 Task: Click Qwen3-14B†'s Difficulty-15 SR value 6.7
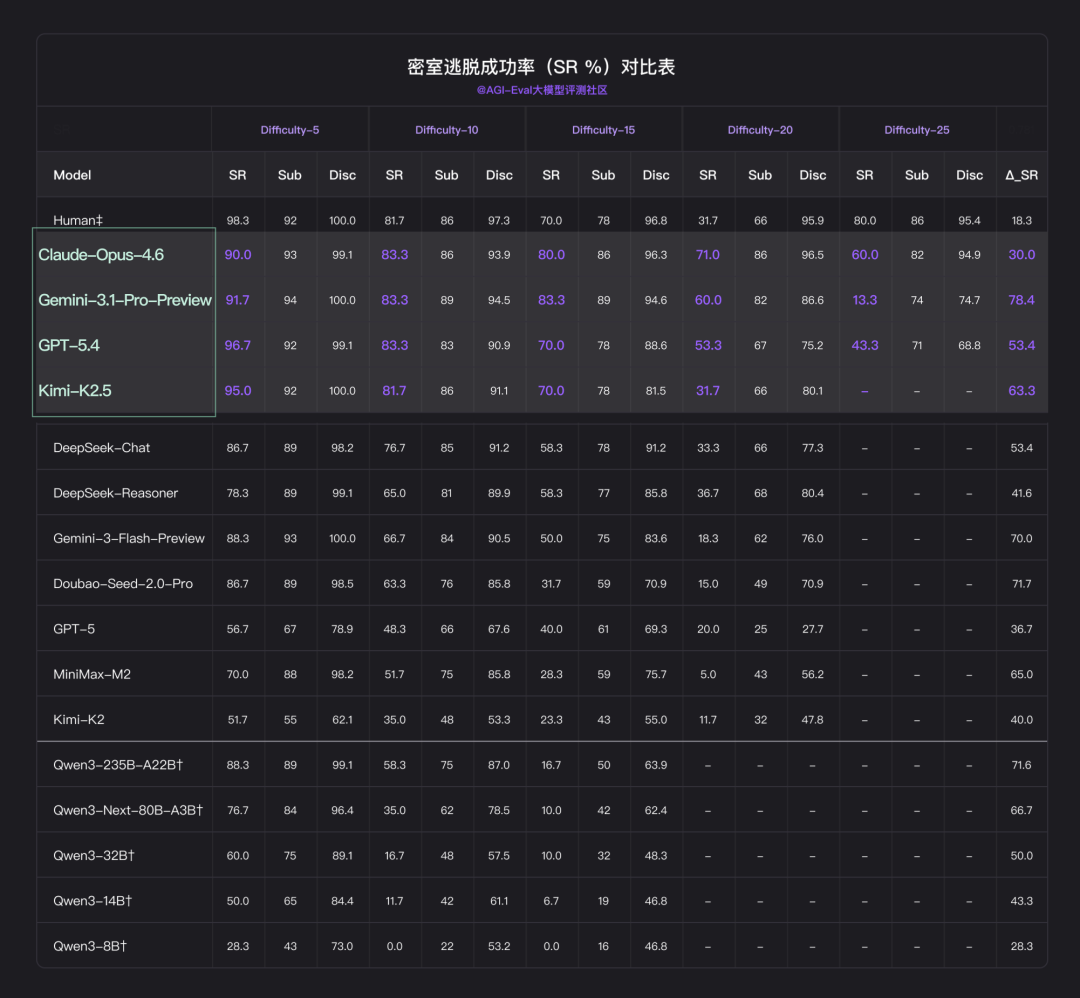(551, 901)
